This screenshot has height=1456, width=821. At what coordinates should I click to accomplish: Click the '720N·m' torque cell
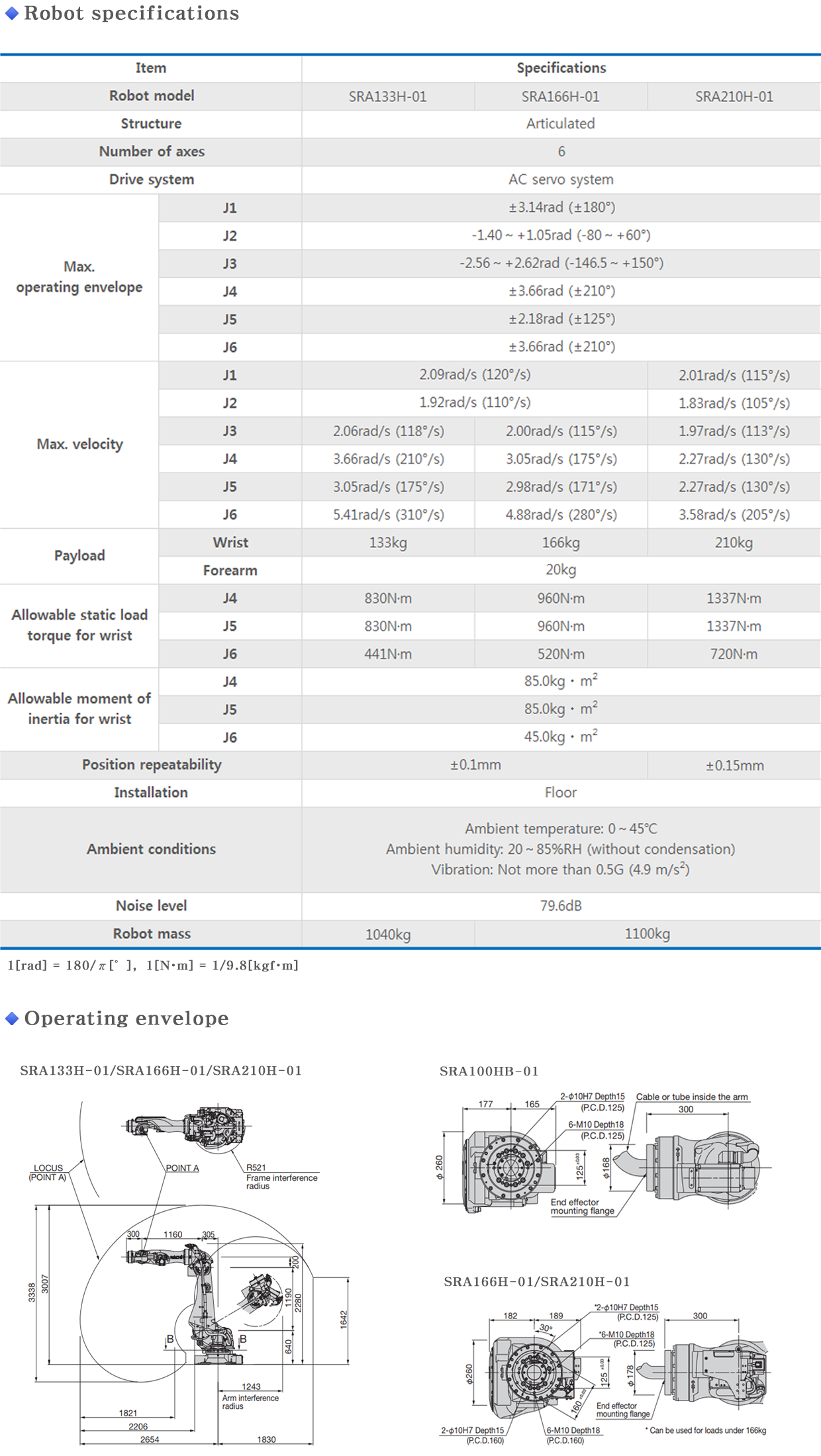[x=734, y=654]
